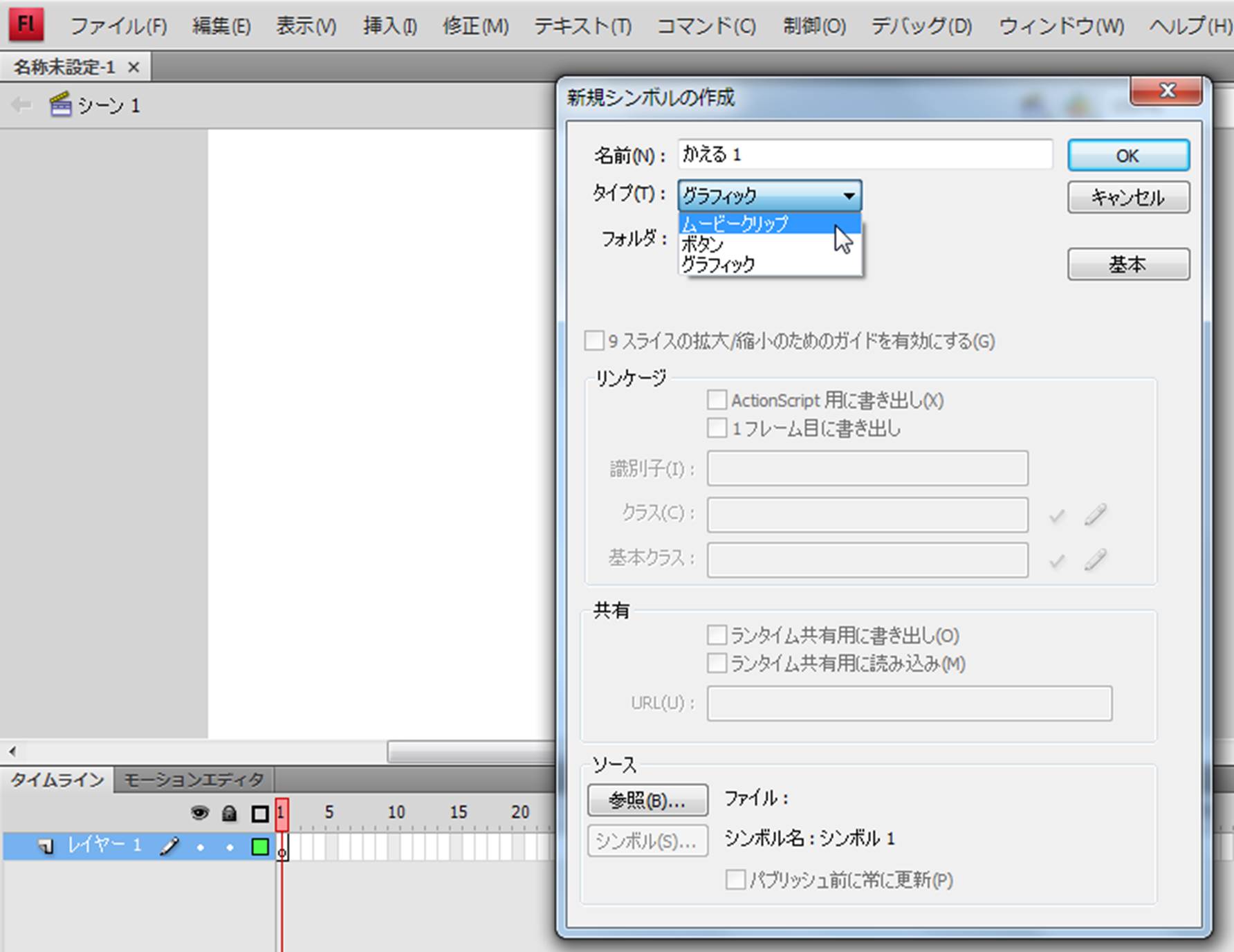Viewport: 1234px width, 952px height.
Task: Click the キャンセル button
Action: (x=1128, y=198)
